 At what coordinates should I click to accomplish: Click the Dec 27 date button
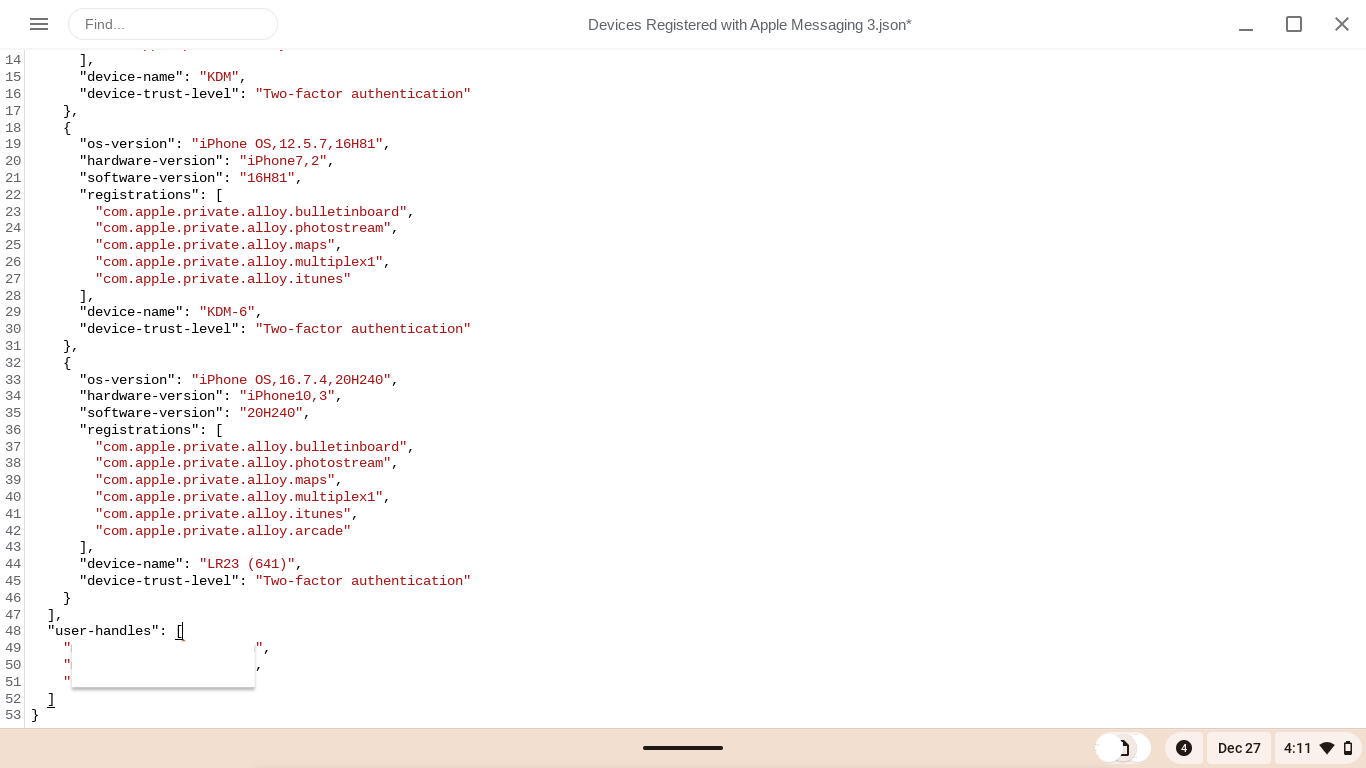1239,748
